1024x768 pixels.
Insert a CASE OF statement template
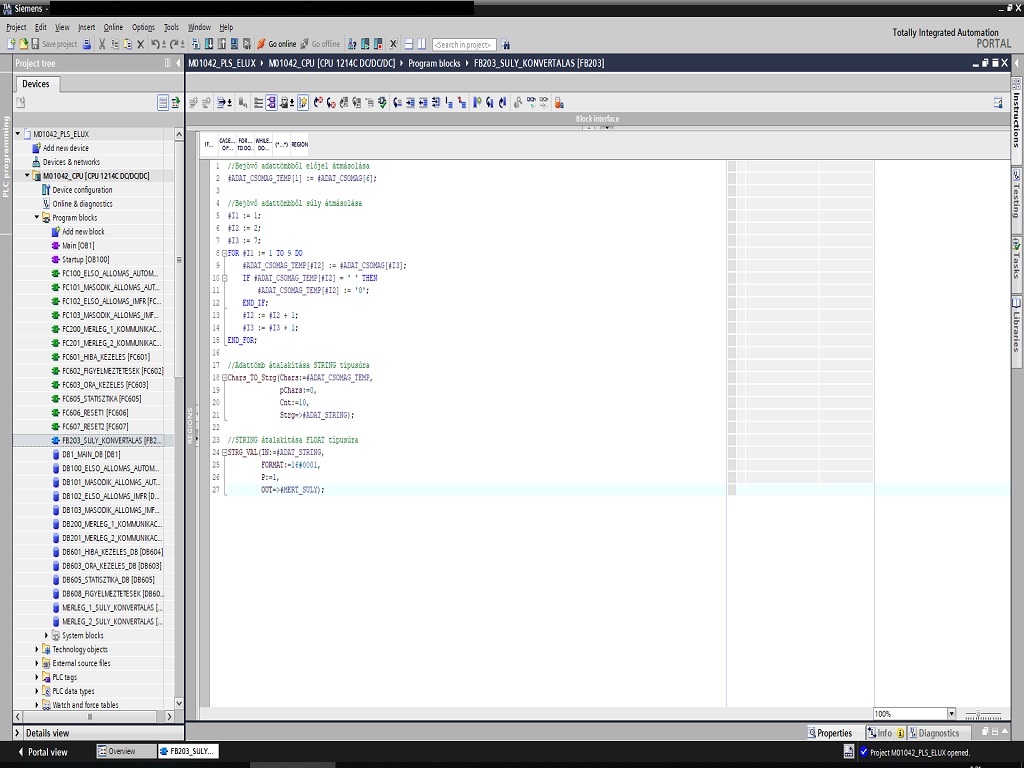tap(227, 144)
